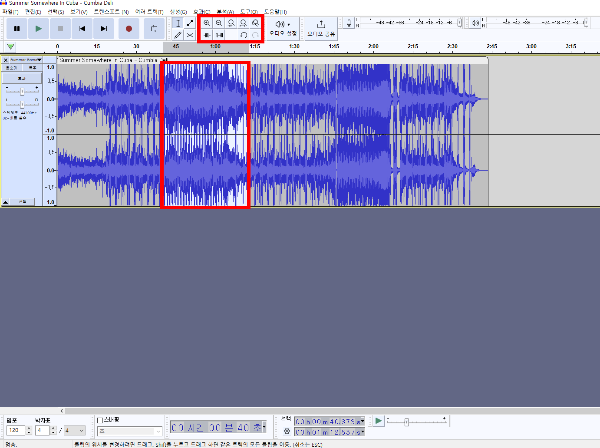Adjust the recording level slider handle
The image size is (600, 448).
tap(460, 23)
